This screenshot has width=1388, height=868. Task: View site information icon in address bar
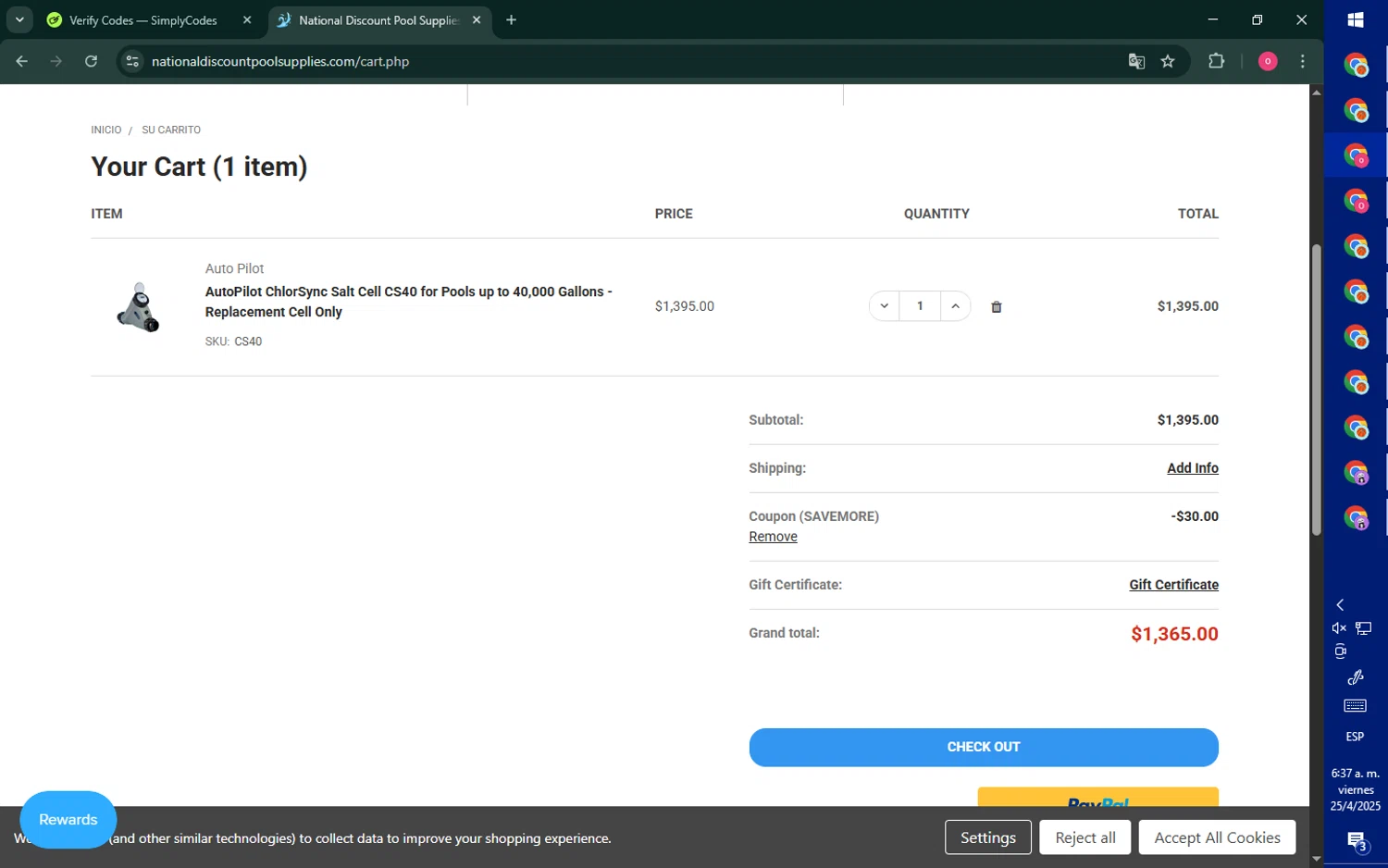[133, 61]
